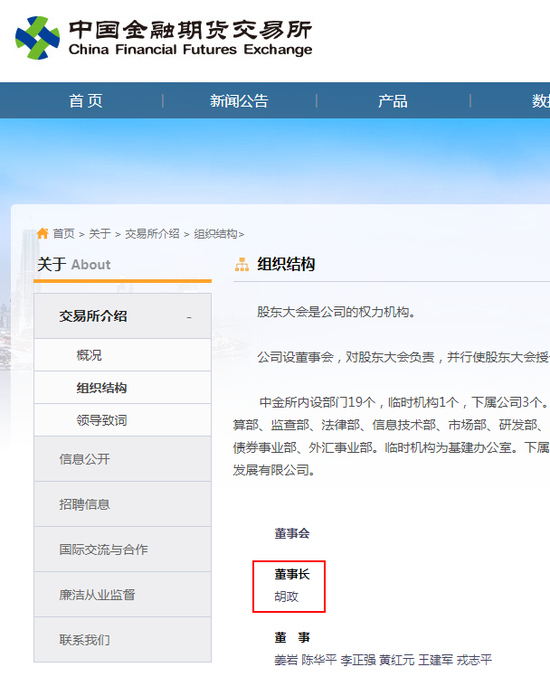Click the paragraph line starting 中金所内设部门19个
This screenshot has height=686, width=550.
tap(404, 402)
